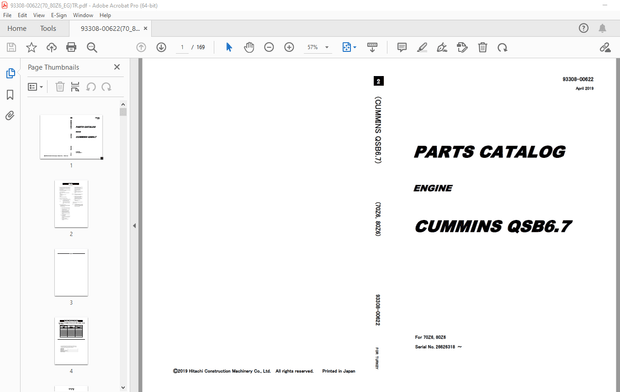Expand the fit page tool dropdown arrow
This screenshot has width=620, height=392.
(x=354, y=47)
